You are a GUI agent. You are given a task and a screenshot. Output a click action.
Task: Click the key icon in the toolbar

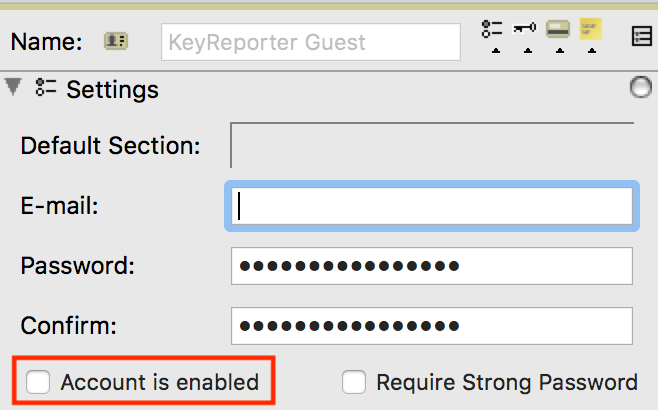524,29
